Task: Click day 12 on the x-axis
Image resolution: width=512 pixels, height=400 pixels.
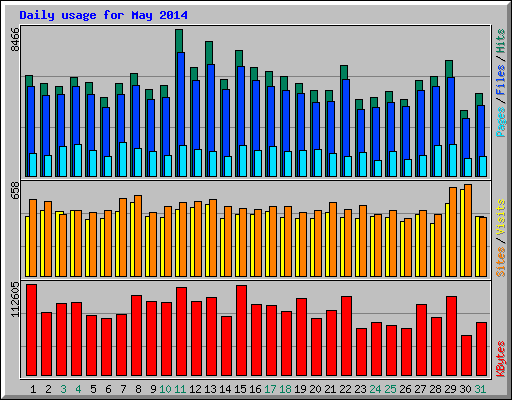Action: (x=195, y=389)
